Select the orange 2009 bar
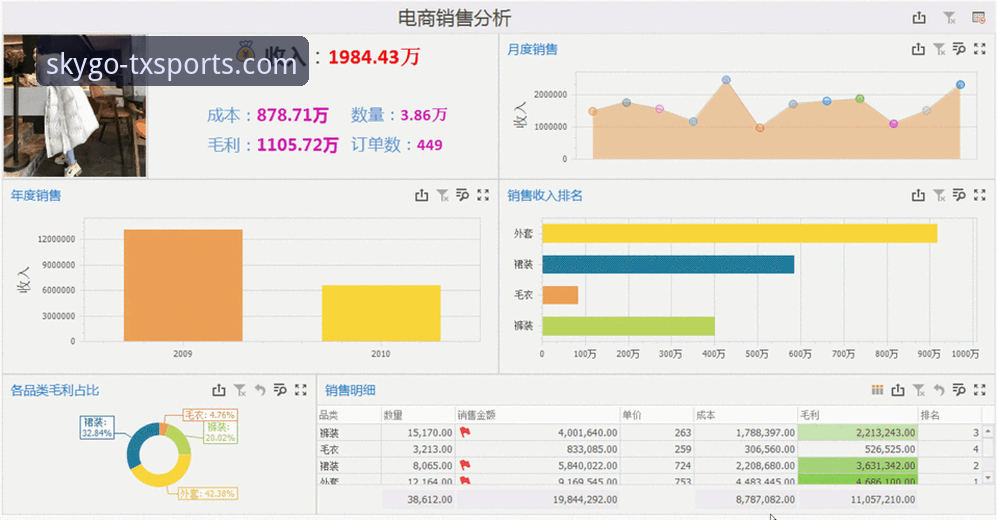The width and height of the screenshot is (997, 520). click(183, 285)
